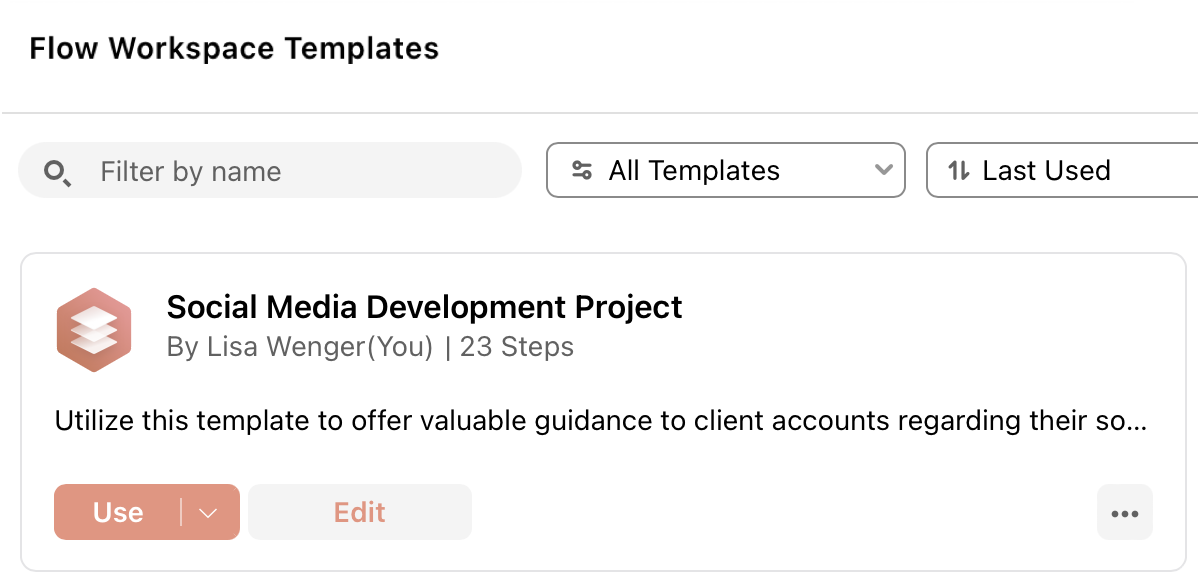Click the sort arrows icon beside Last Used
Screen dimensions: 1200x584
pyautogui.click(x=959, y=170)
